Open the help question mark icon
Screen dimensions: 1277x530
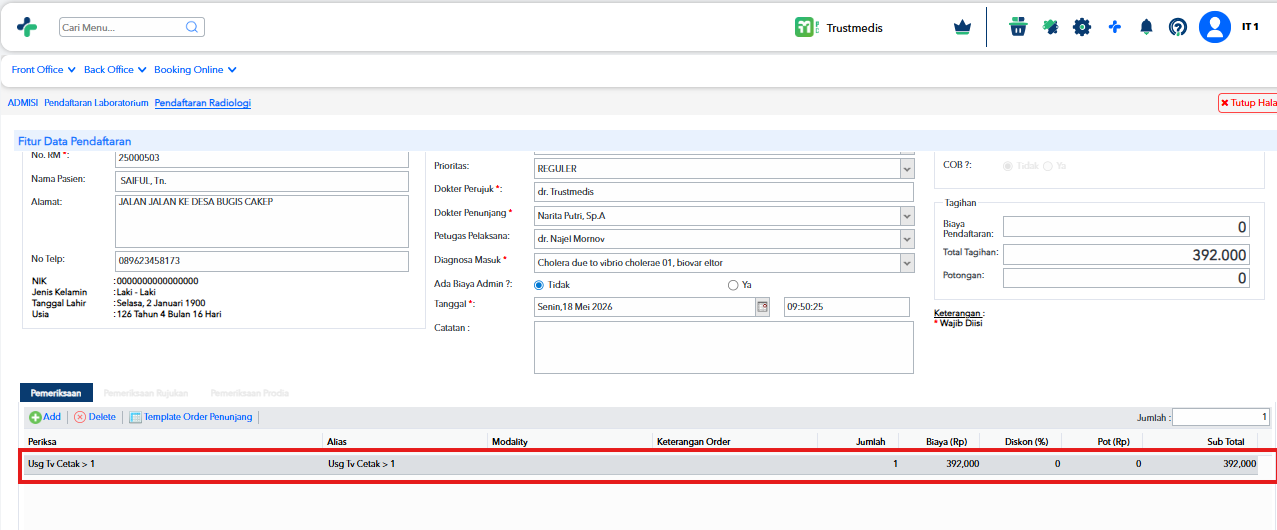(1178, 27)
